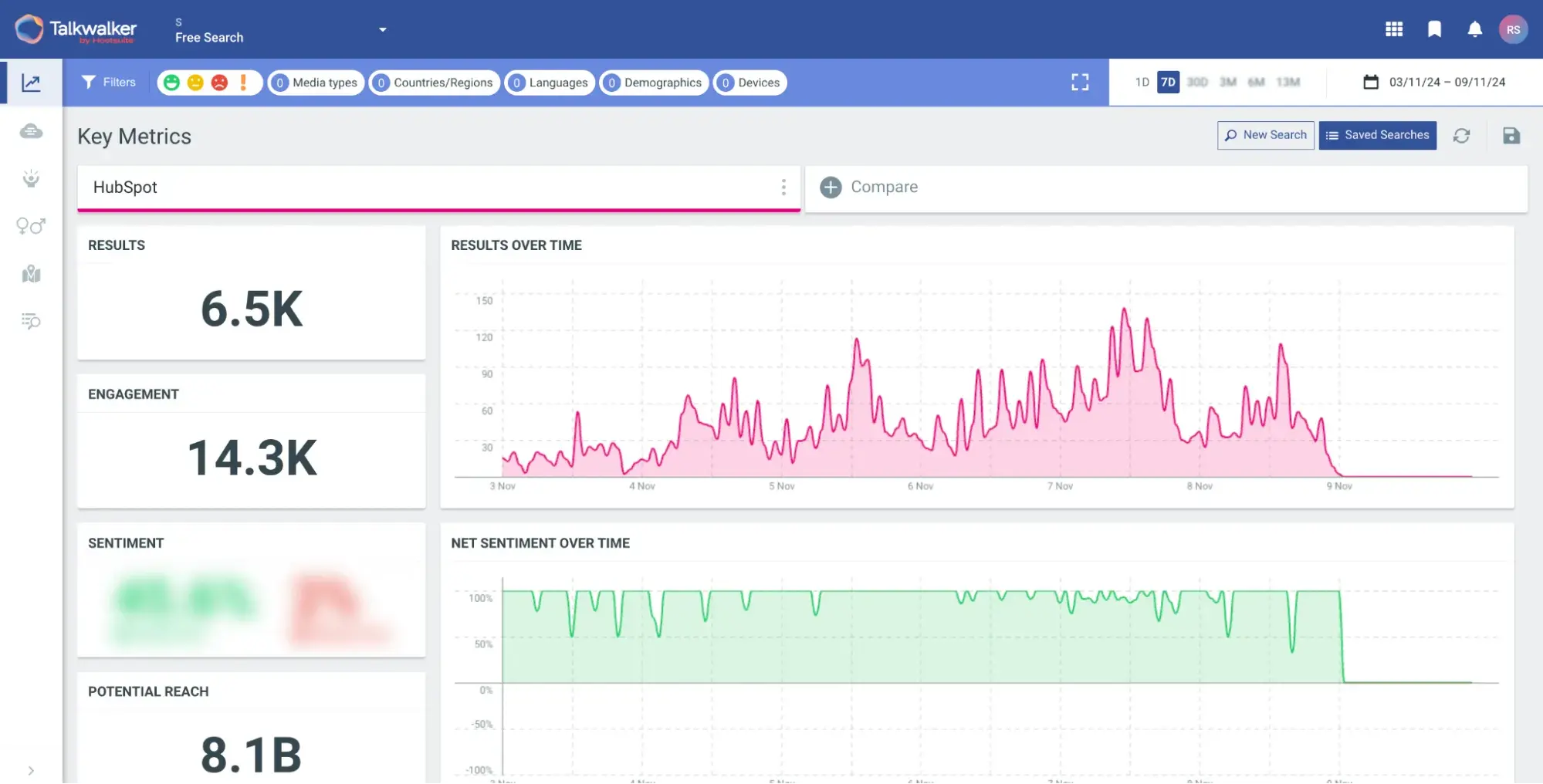The width and height of the screenshot is (1543, 784).
Task: Click the Free Search project title
Action: click(x=209, y=37)
